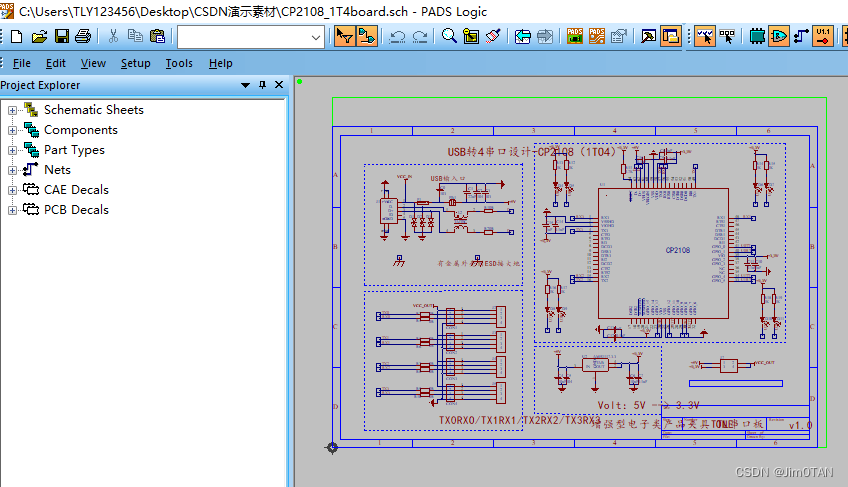Open the View menu
Screen dimensions: 848x487
[x=93, y=63]
